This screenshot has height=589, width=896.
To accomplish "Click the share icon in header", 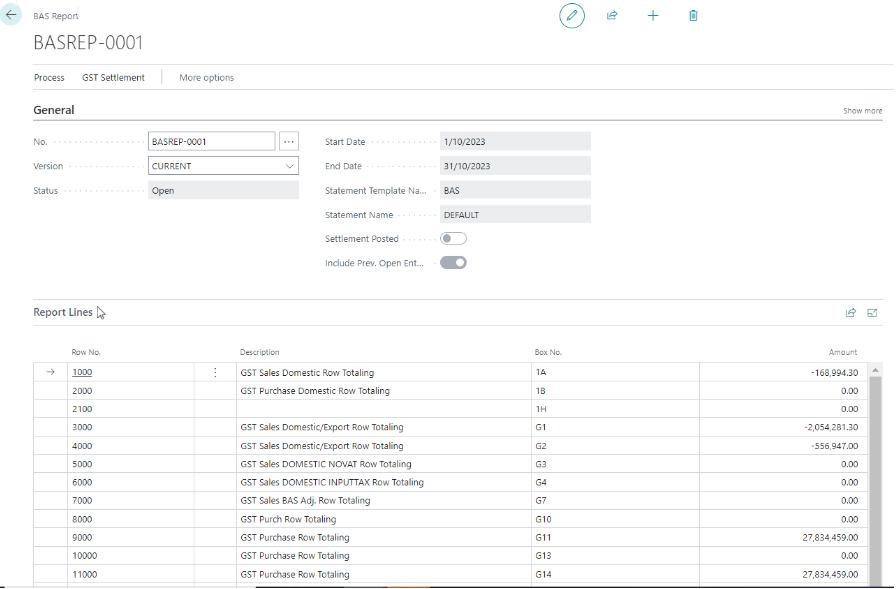I will pyautogui.click(x=613, y=16).
